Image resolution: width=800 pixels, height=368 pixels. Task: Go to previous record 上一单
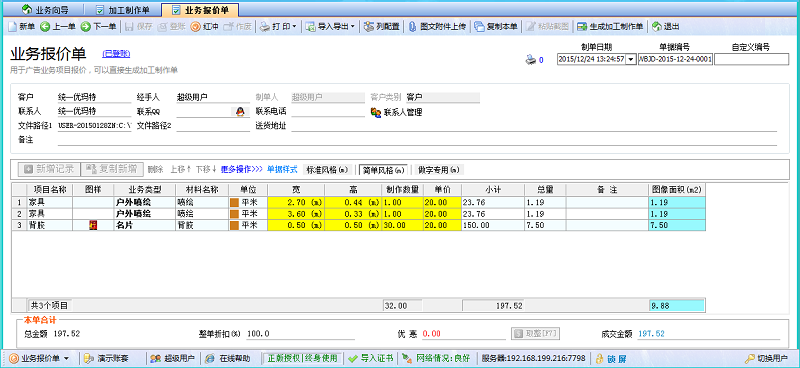[x=58, y=27]
